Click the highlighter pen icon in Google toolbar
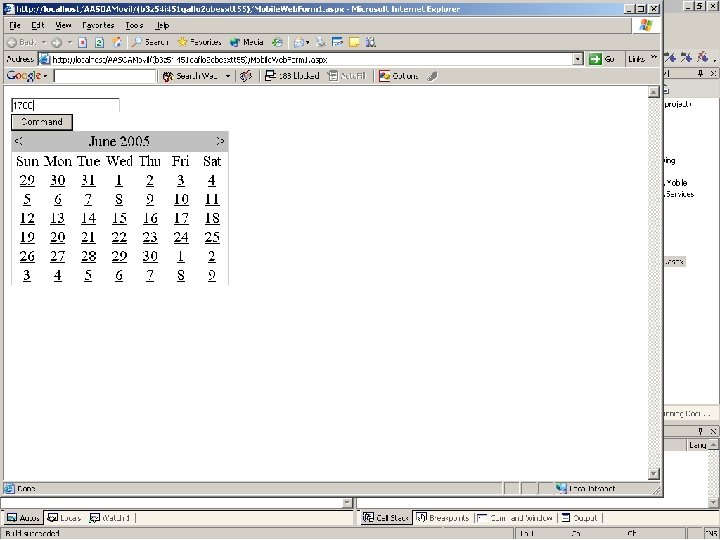 (432, 76)
